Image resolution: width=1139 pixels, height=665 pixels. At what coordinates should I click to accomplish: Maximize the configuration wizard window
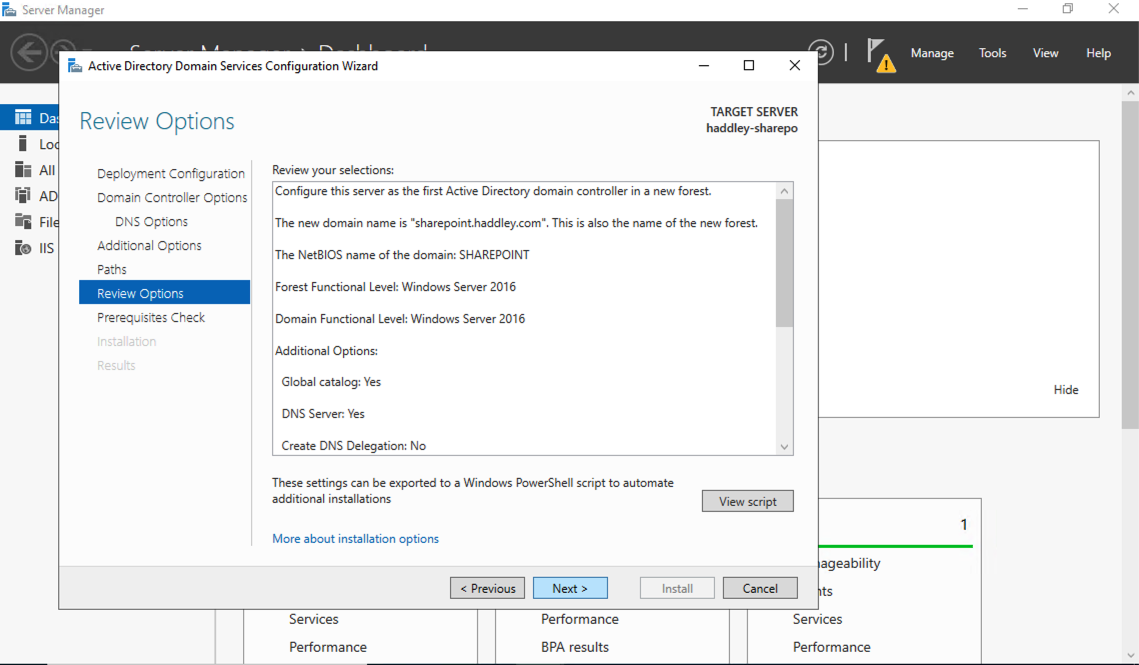(x=749, y=65)
